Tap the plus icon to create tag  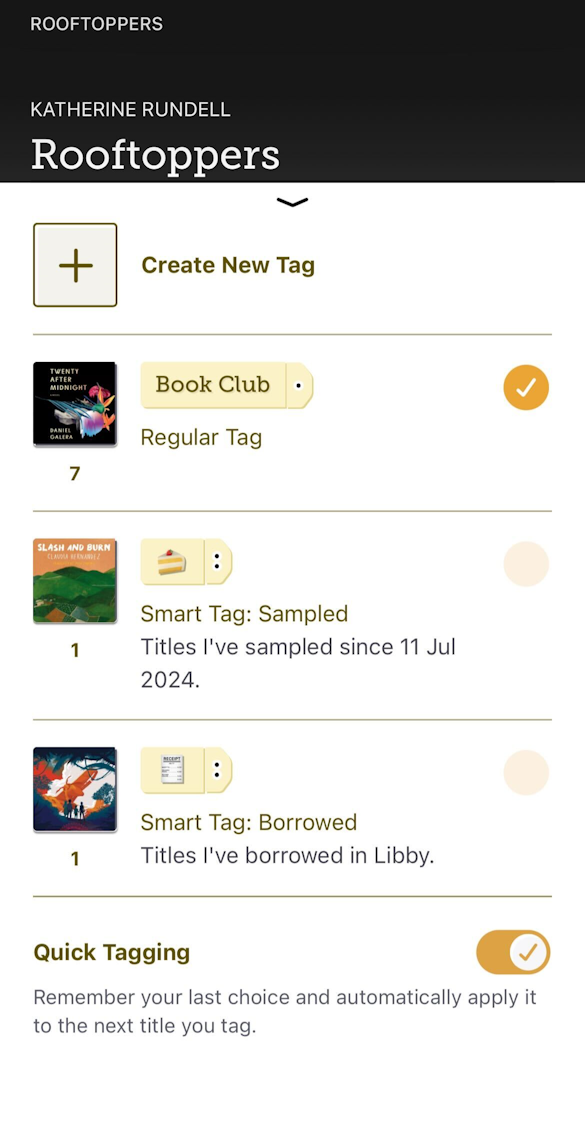[x=75, y=265]
